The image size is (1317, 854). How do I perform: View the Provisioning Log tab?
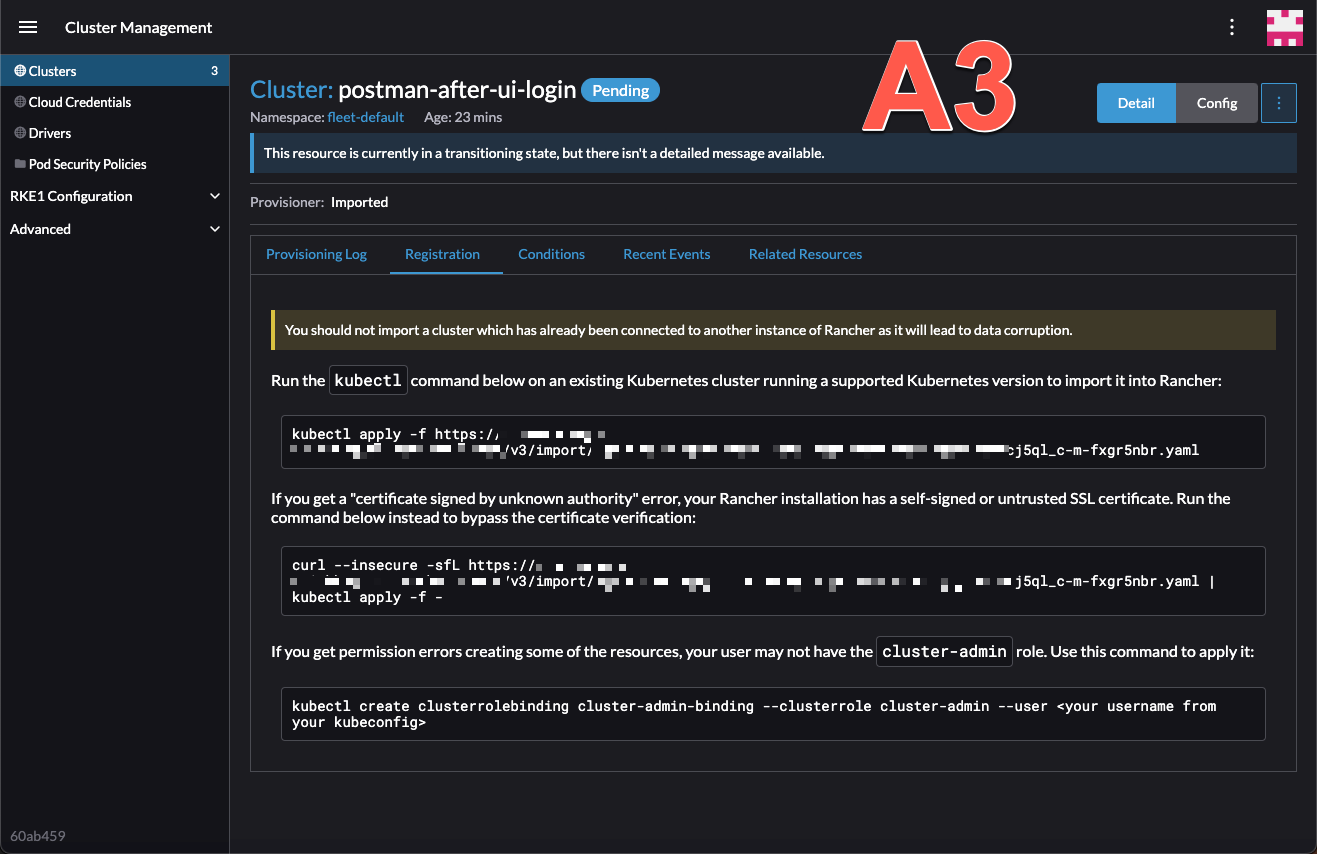316,254
